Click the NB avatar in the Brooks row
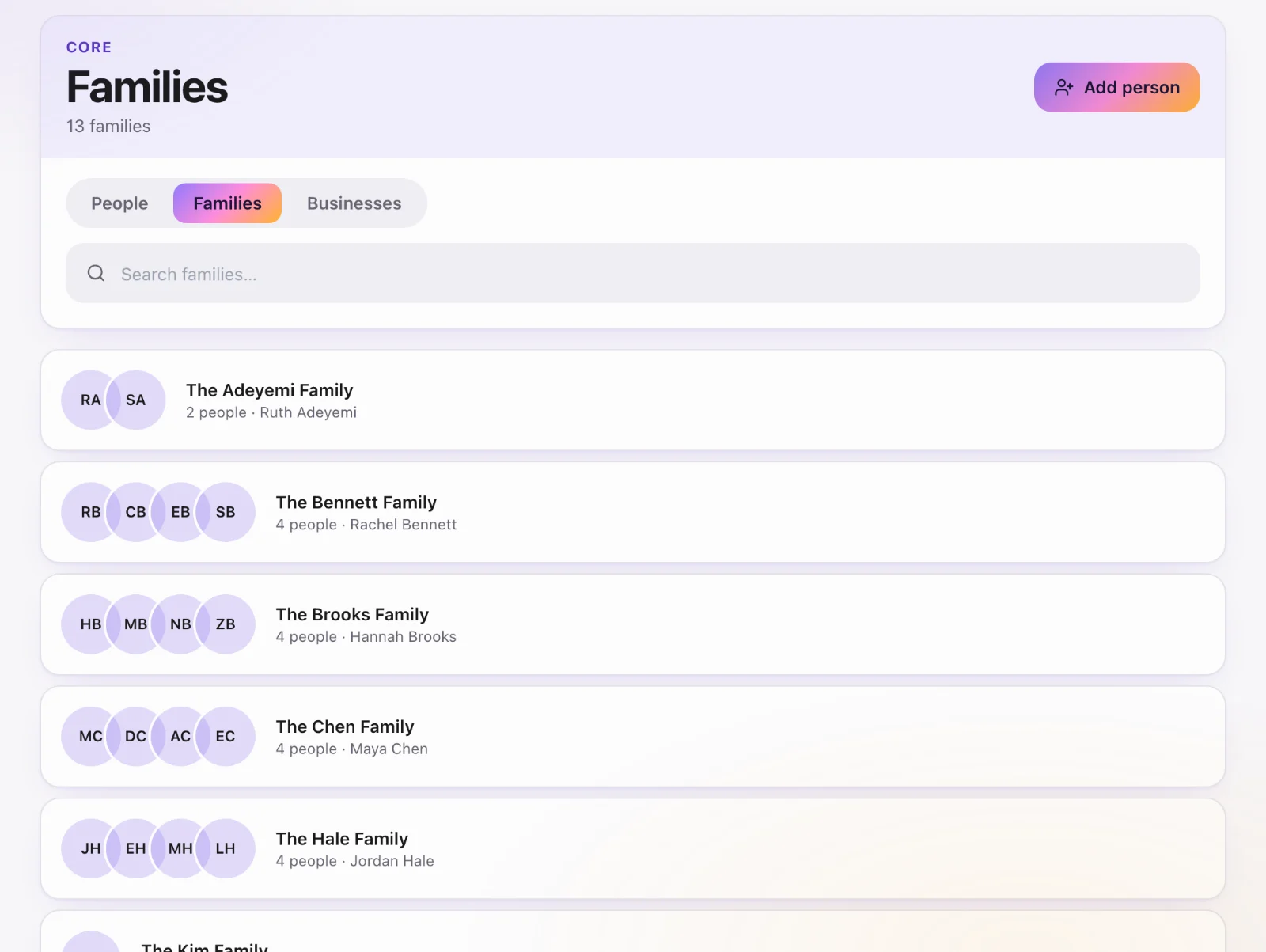1266x952 pixels. 180,624
